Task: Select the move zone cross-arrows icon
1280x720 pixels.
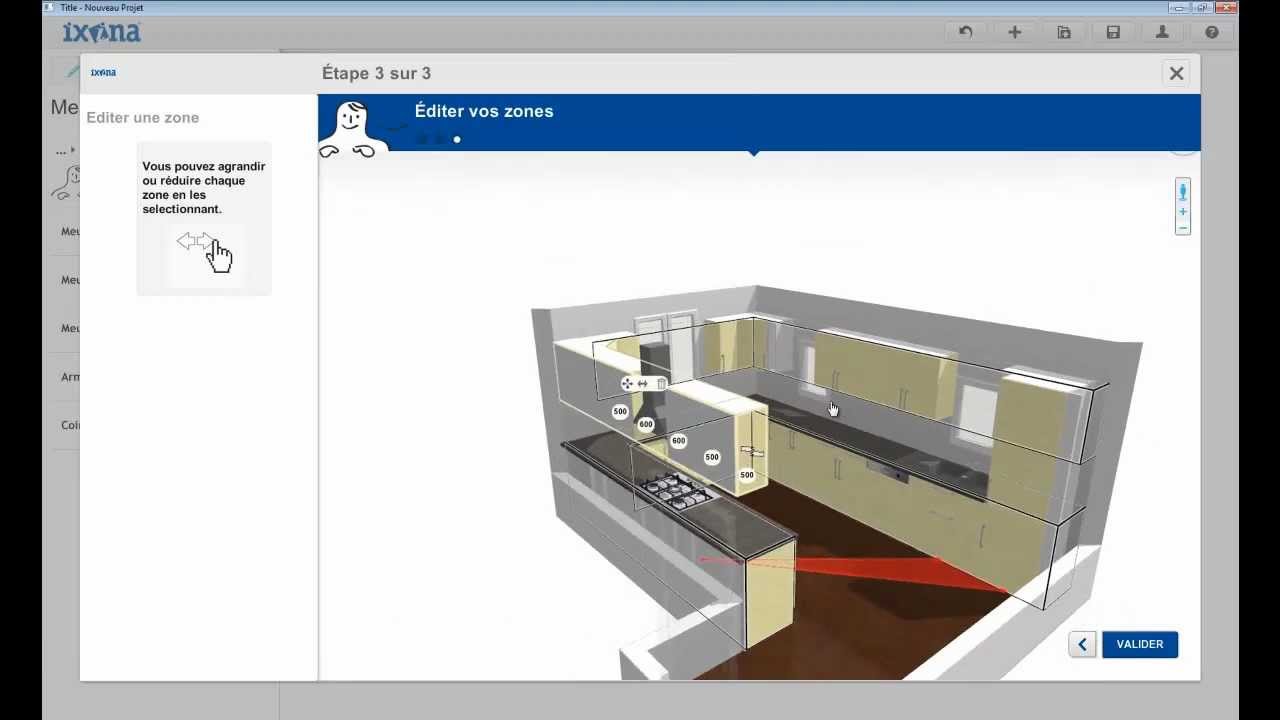Action: (627, 384)
